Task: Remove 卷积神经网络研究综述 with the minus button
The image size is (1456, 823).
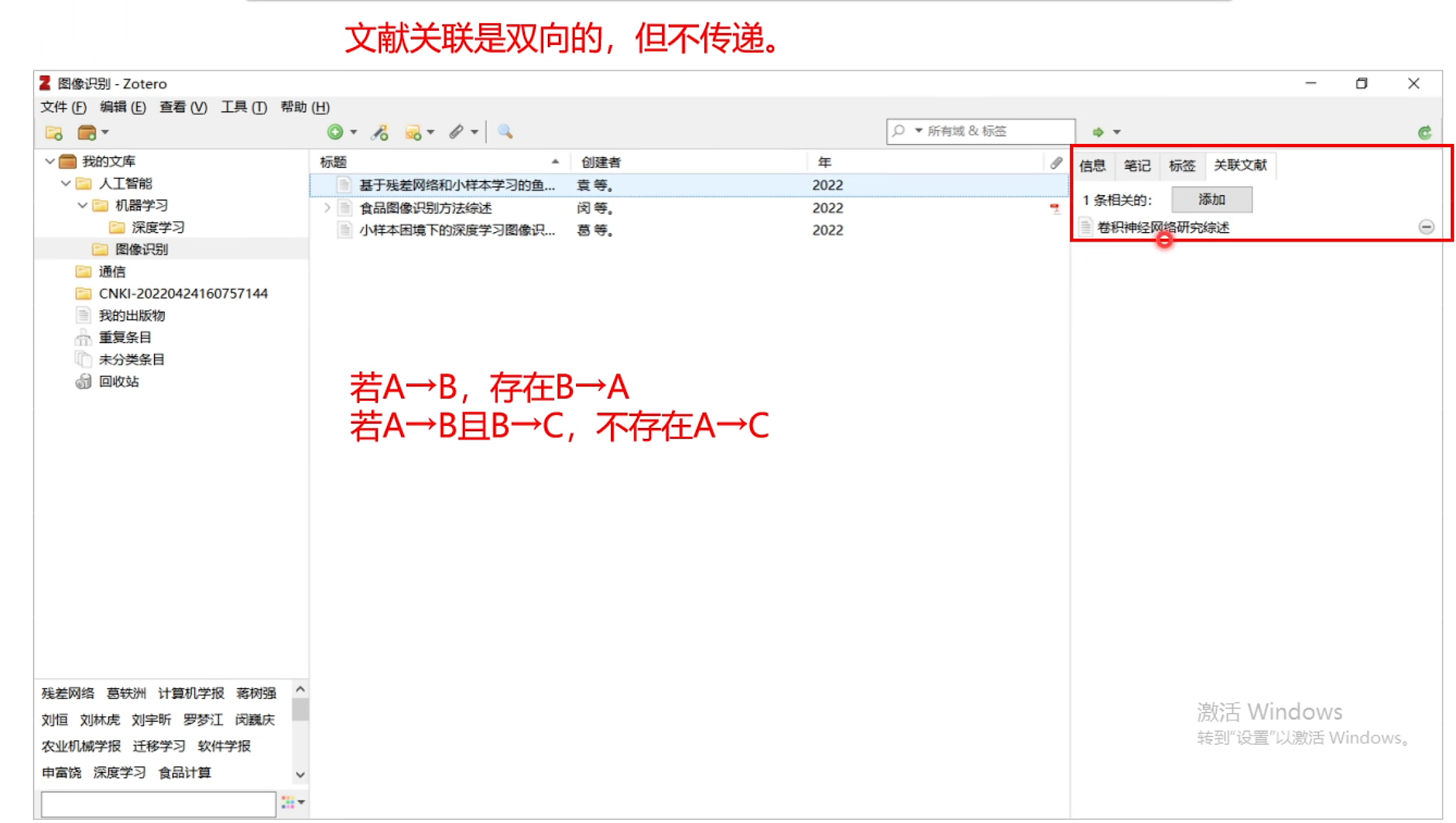Action: click(1427, 226)
